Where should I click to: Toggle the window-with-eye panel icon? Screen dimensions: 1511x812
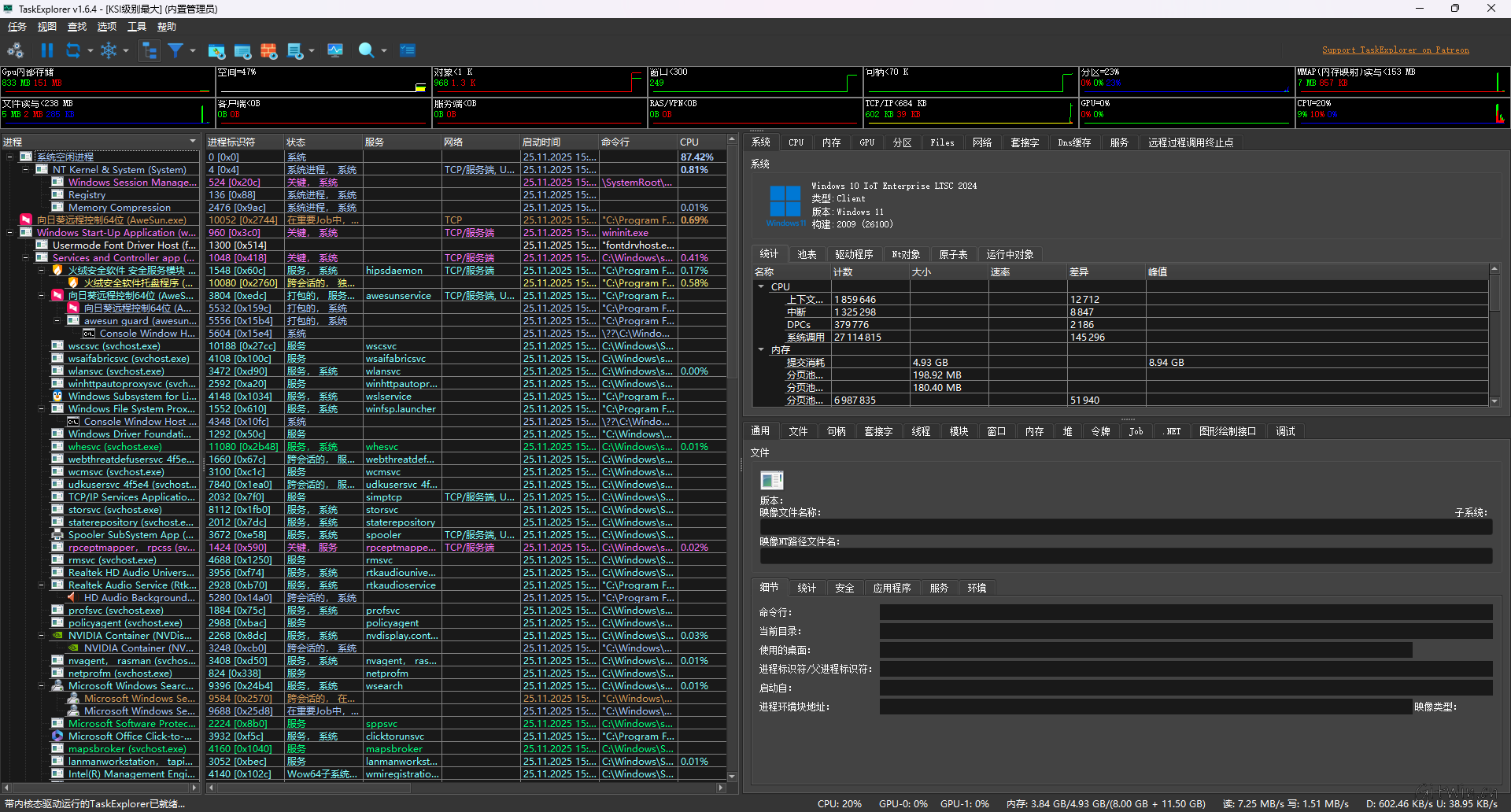242,51
